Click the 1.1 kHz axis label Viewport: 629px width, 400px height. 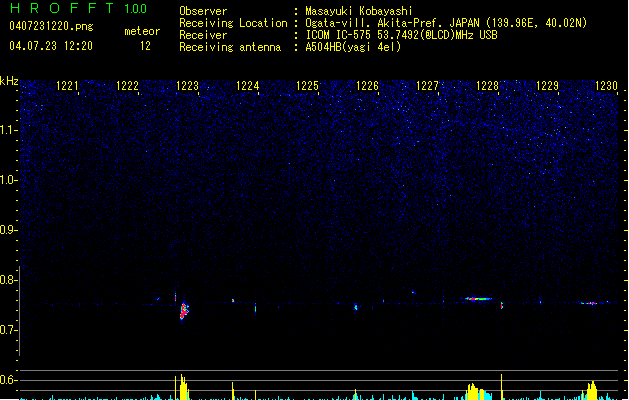[8, 130]
